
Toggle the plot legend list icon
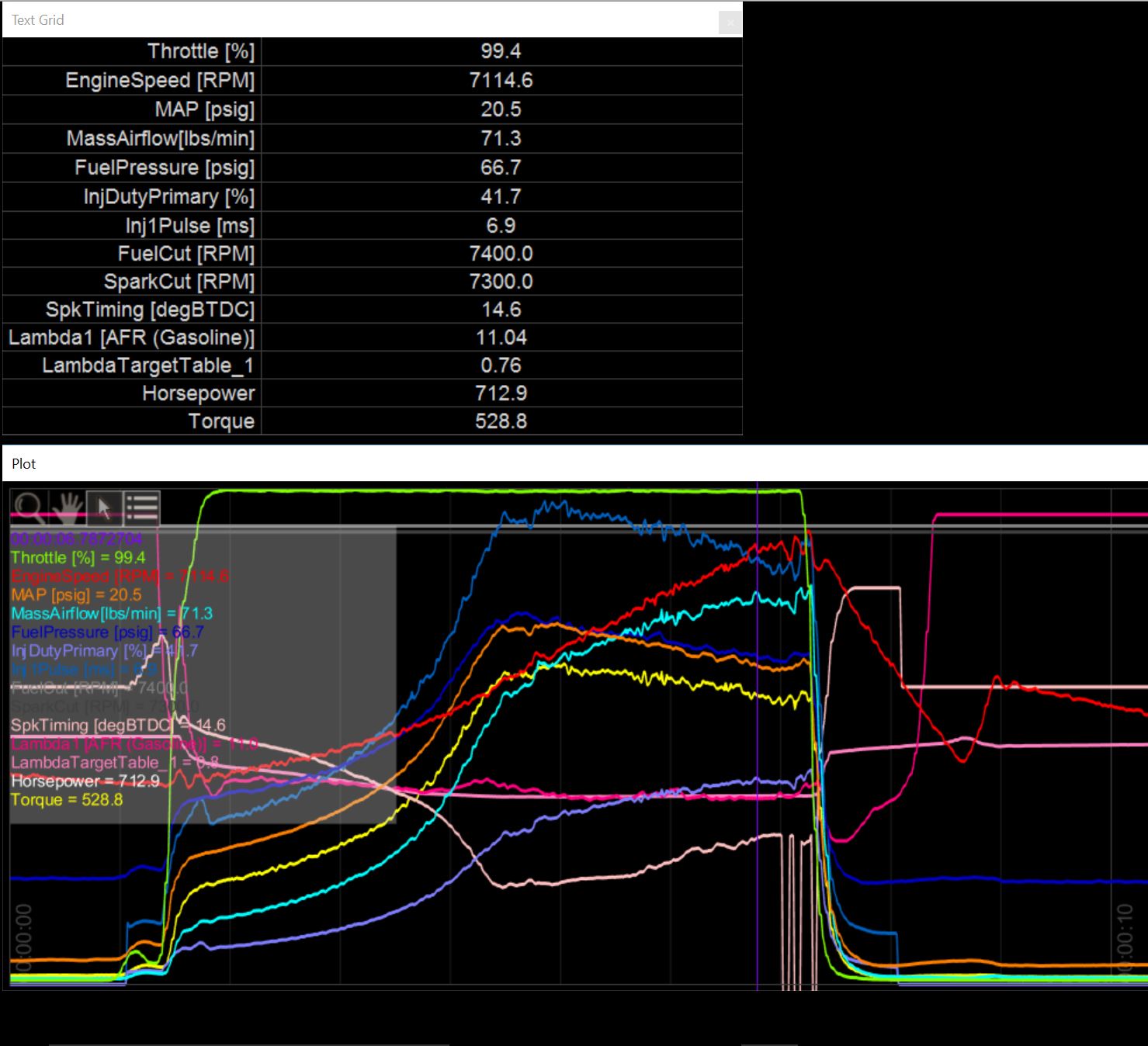click(x=142, y=508)
